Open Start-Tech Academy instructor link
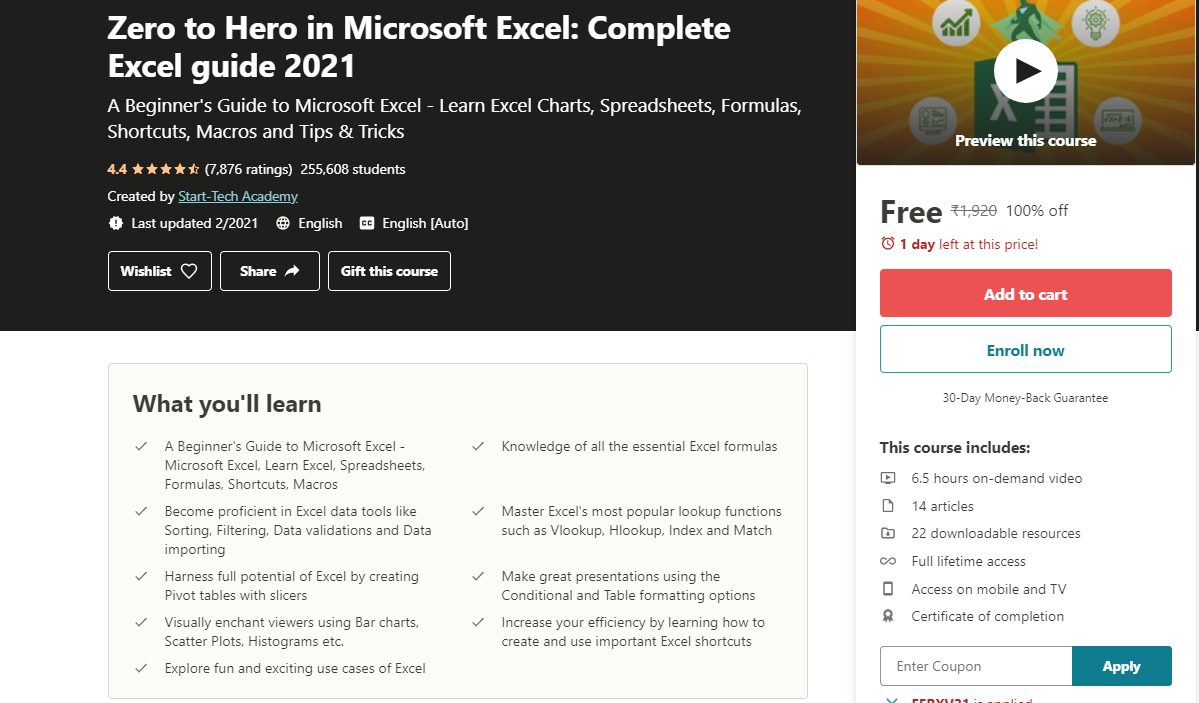The width and height of the screenshot is (1199, 703). [x=238, y=197]
